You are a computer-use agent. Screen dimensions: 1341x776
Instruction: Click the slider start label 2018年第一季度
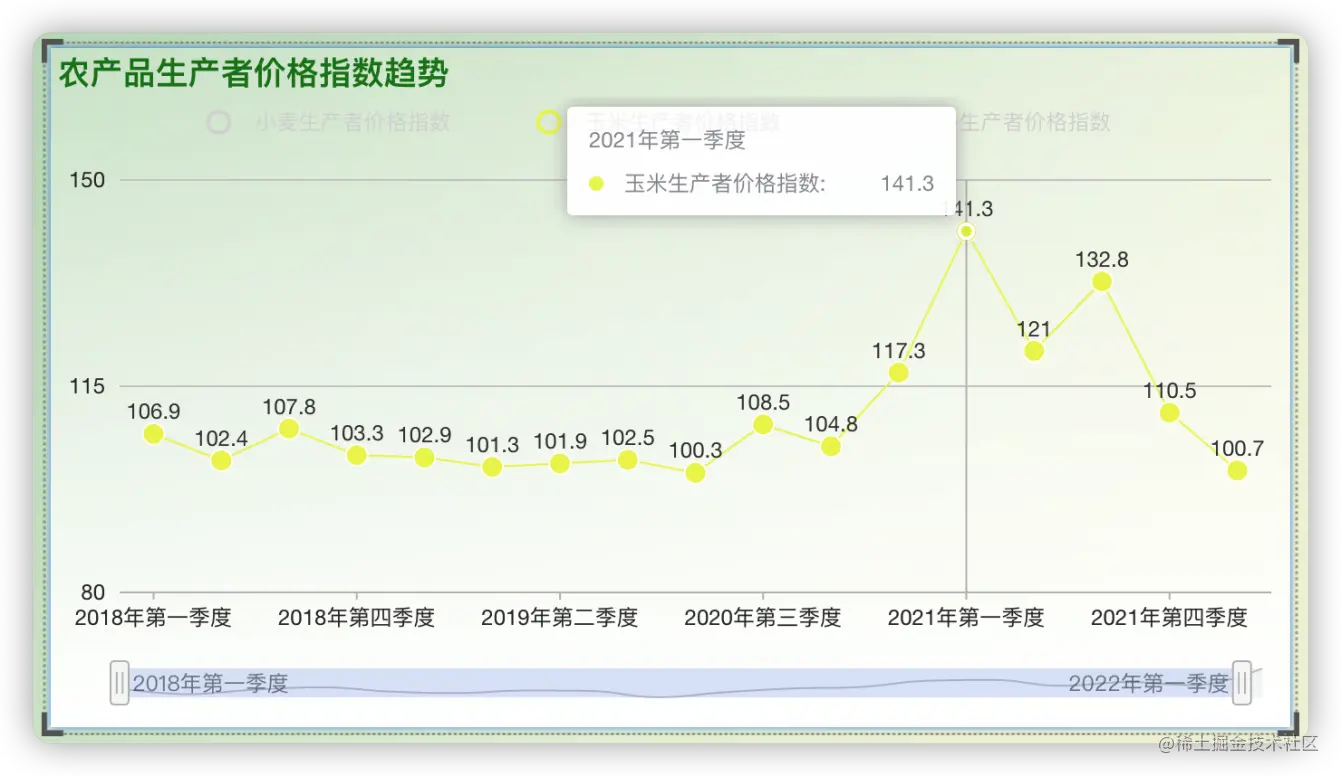click(x=210, y=684)
